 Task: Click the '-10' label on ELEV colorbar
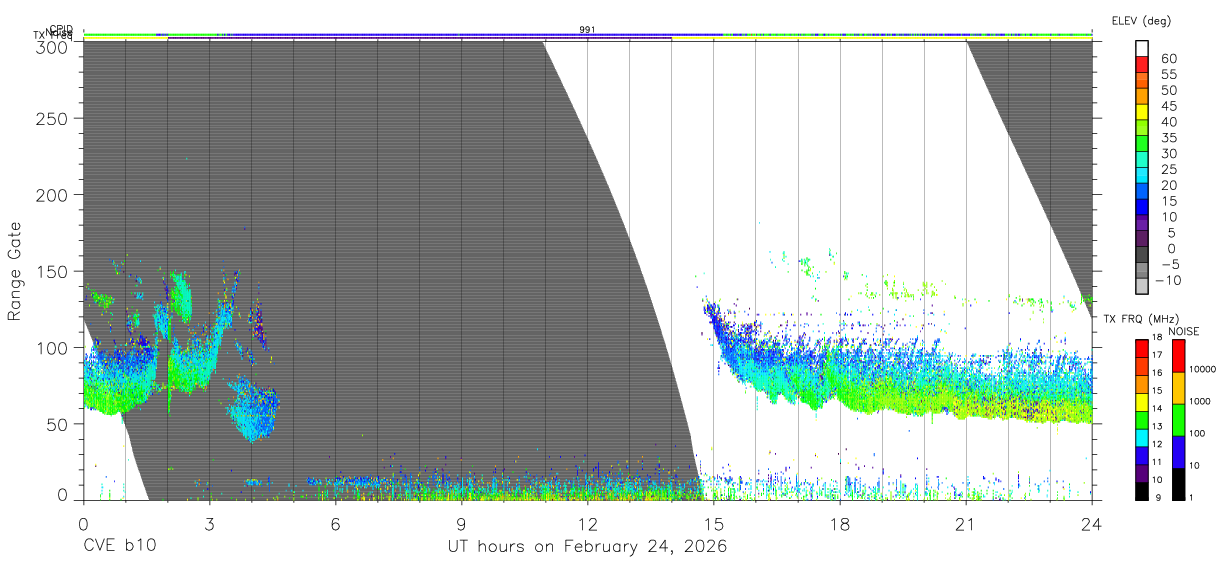point(1168,281)
